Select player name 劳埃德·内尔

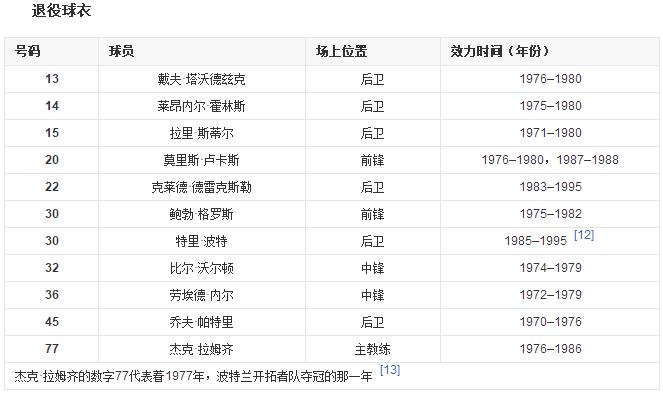[201, 295]
